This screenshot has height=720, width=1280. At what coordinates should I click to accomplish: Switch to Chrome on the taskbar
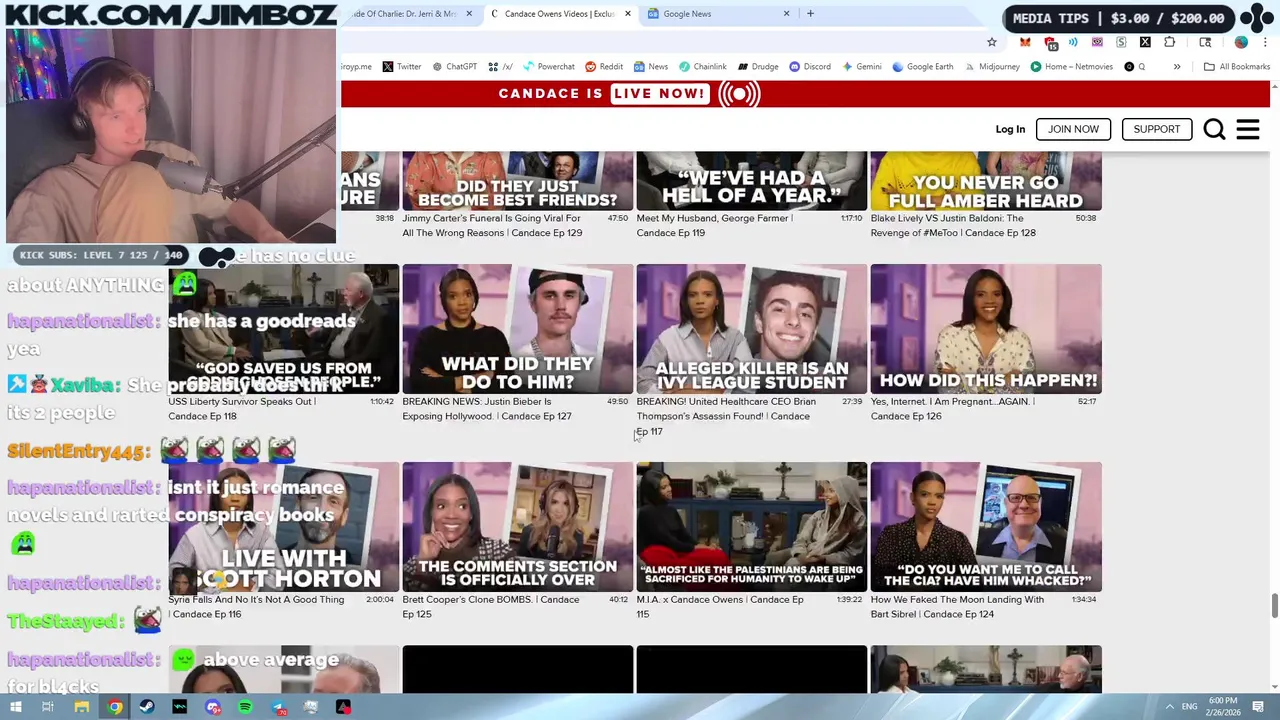(115, 707)
